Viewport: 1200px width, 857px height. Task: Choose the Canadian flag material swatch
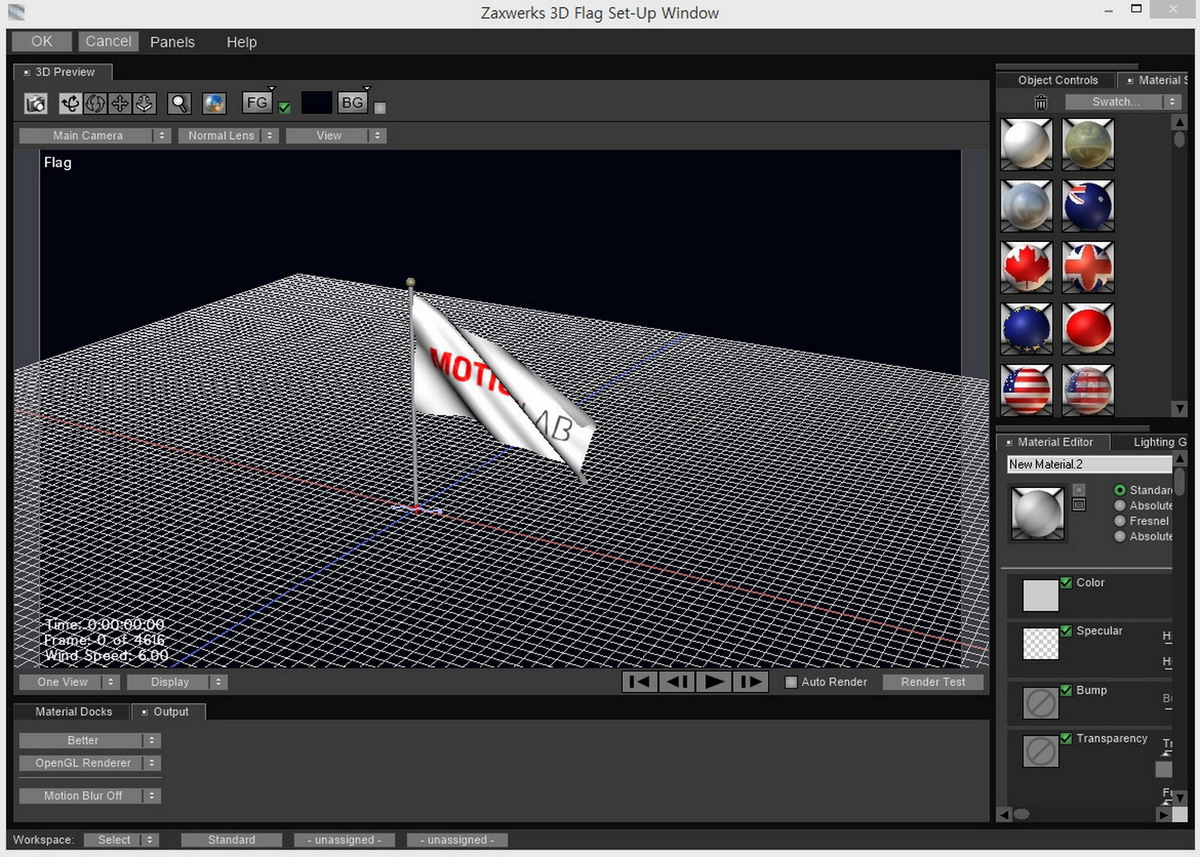[x=1027, y=267]
